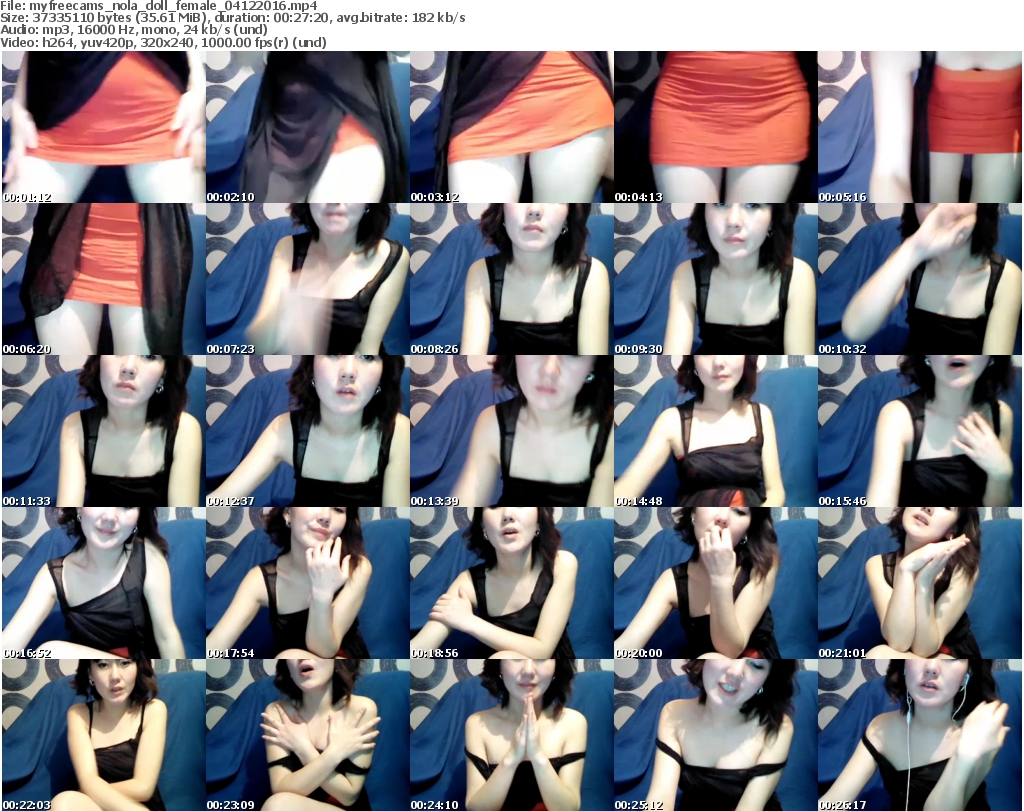
Task: Select the thumbnail stamped 00:07:23
Action: pyautogui.click(x=308, y=279)
